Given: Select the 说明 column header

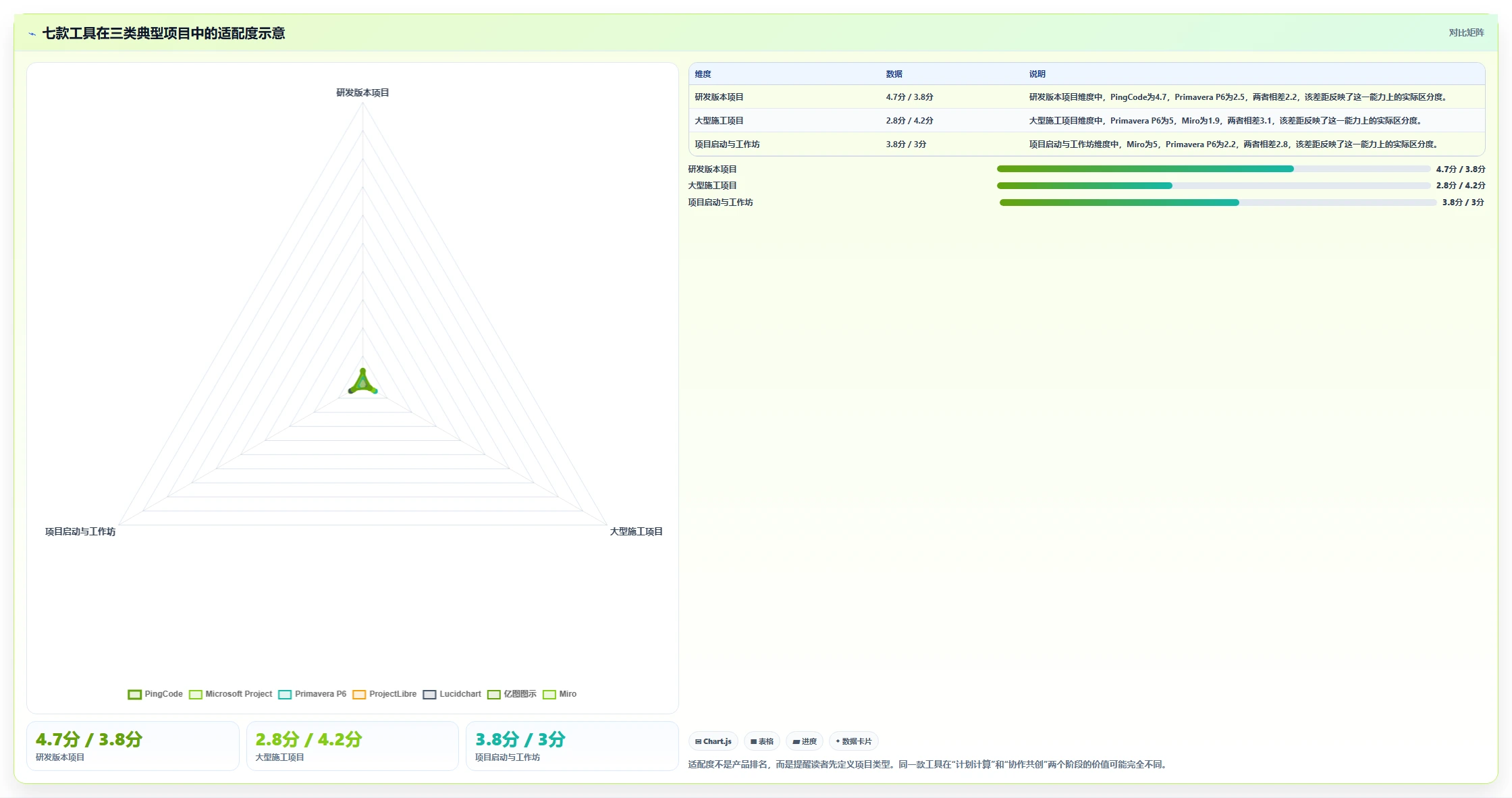Looking at the screenshot, I should pos(1037,74).
